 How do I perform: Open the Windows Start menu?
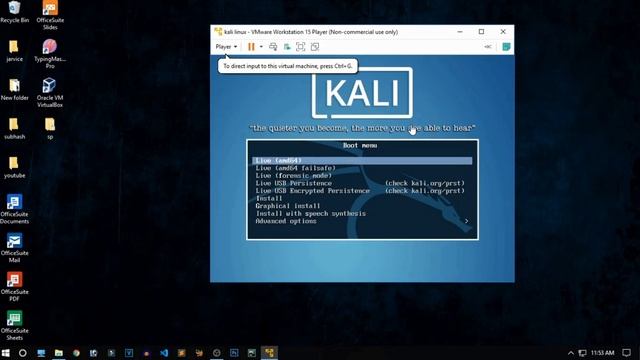click(x=6, y=353)
